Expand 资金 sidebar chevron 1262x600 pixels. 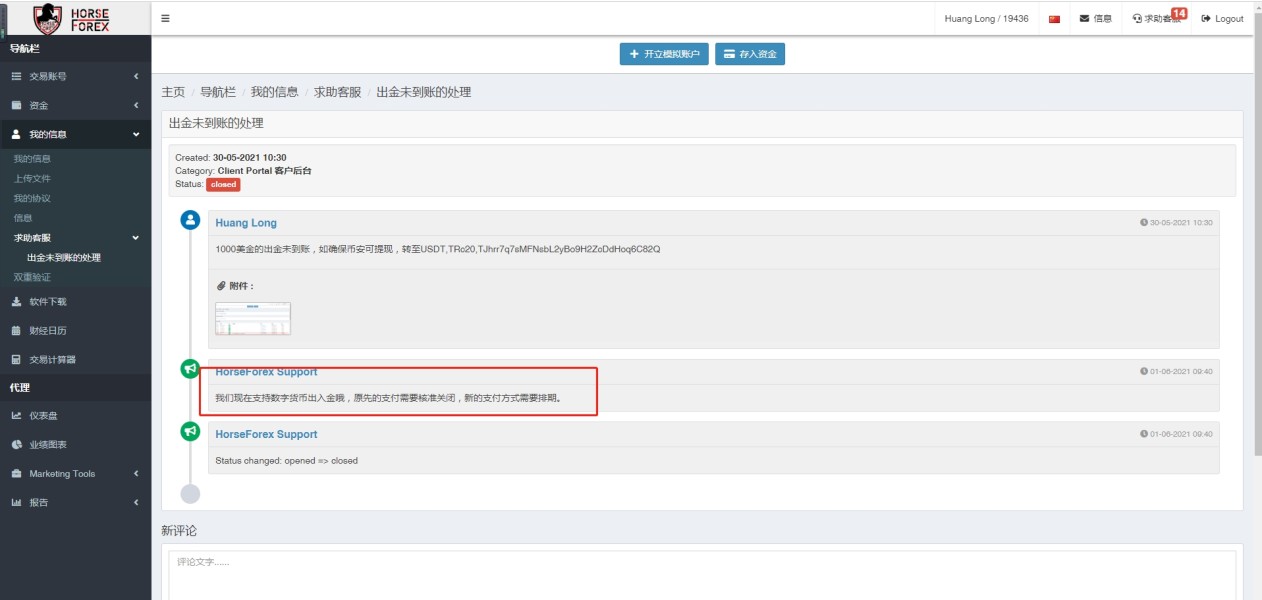click(136, 105)
